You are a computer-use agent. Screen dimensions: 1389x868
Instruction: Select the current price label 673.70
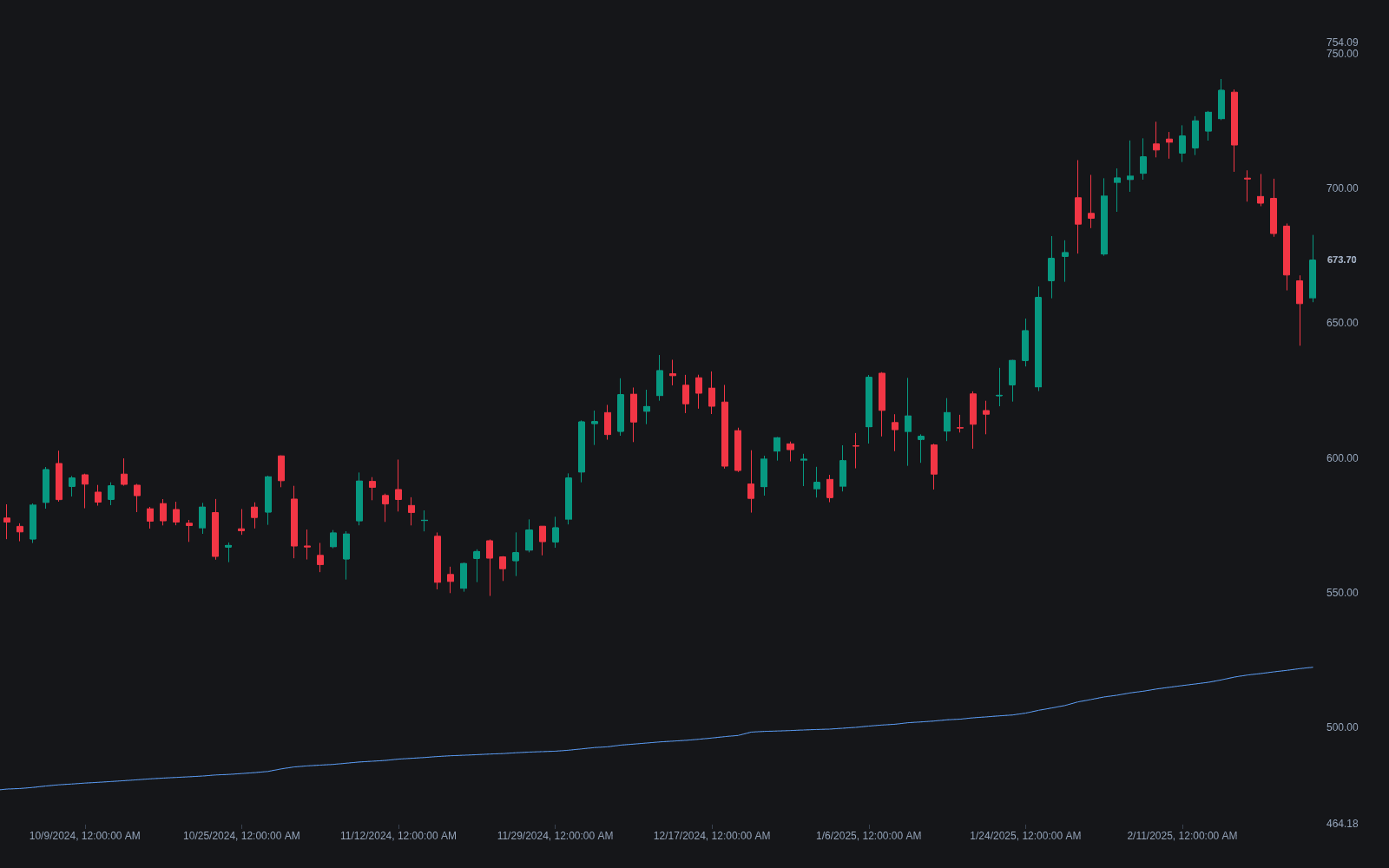(1341, 260)
